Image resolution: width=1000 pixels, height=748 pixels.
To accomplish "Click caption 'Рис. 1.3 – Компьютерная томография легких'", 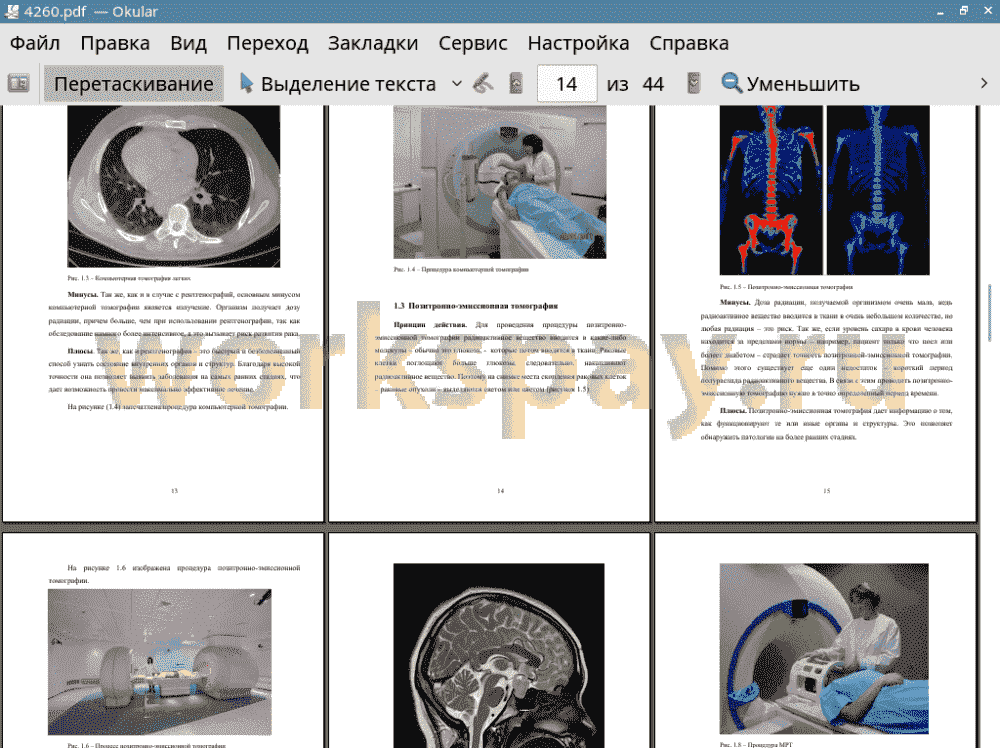I will click(129, 279).
